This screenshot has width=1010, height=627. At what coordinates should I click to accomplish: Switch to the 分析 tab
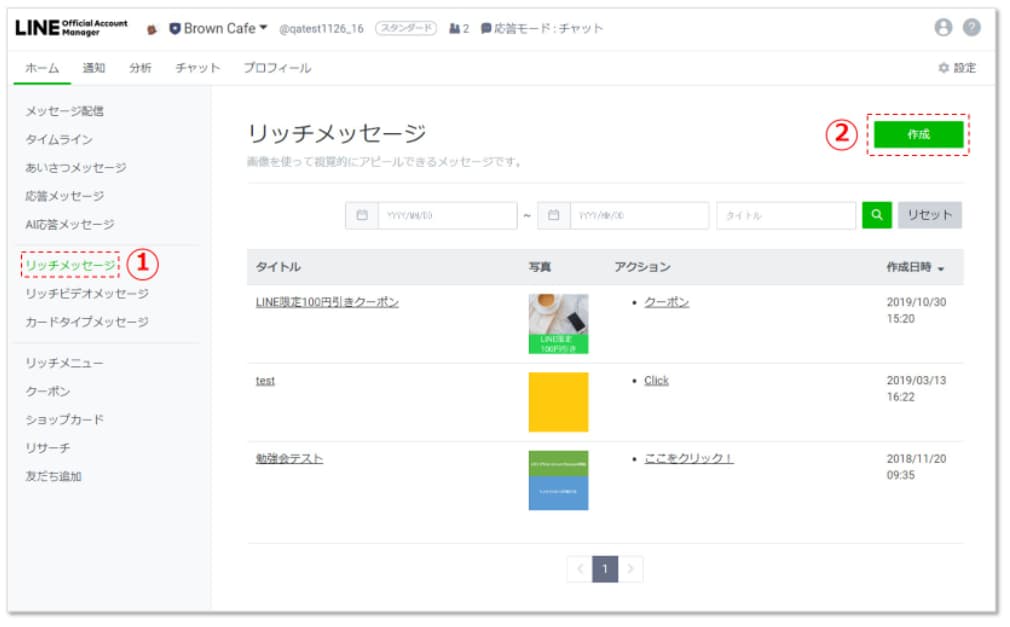click(140, 68)
